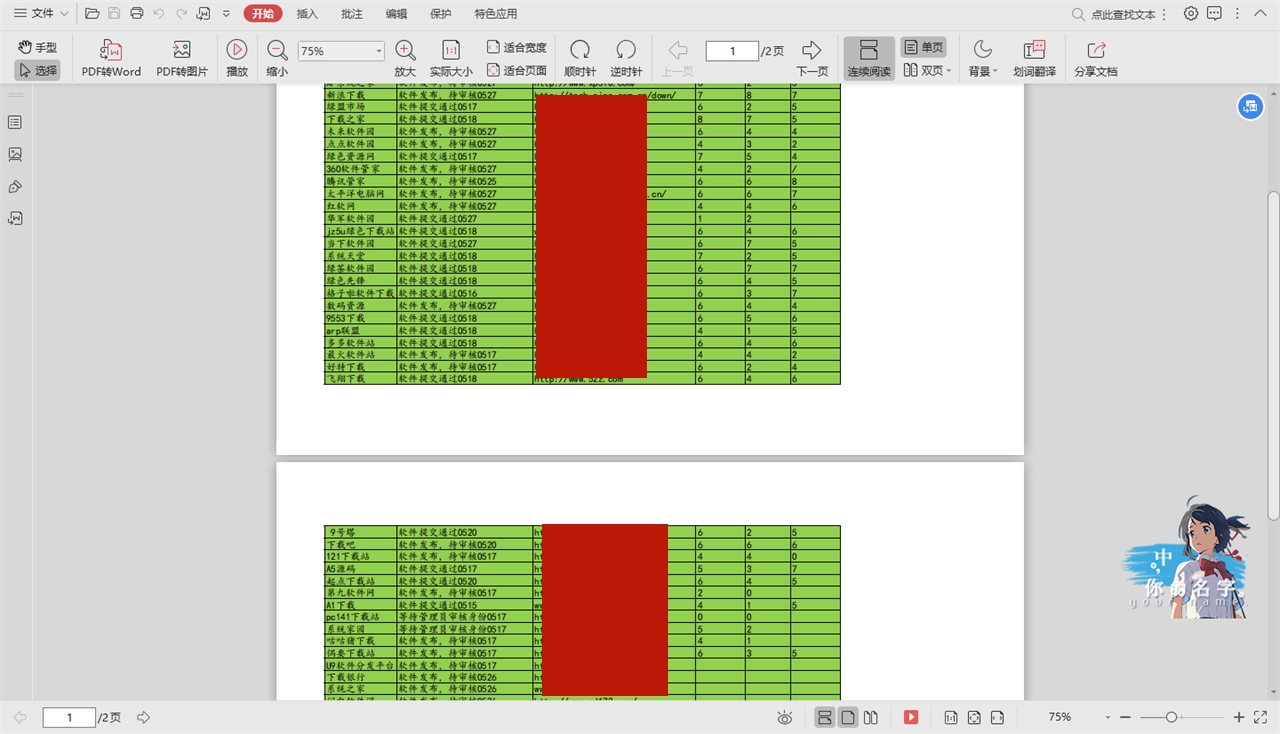Toggle 连续阅读 continuous reading mode
Image resolution: width=1280 pixels, height=734 pixels.
(x=868, y=58)
